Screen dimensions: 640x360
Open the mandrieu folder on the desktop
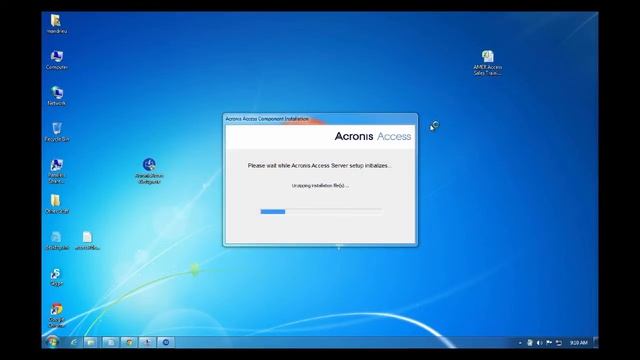pos(56,24)
